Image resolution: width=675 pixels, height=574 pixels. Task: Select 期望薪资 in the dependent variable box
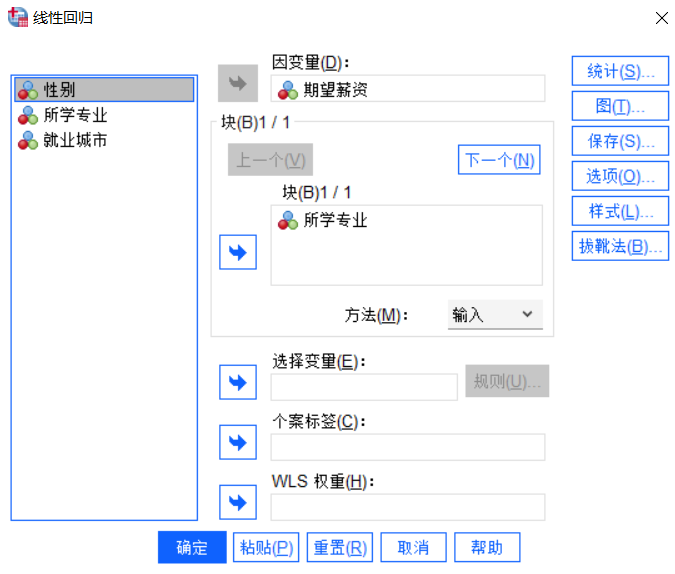pyautogui.click(x=408, y=89)
